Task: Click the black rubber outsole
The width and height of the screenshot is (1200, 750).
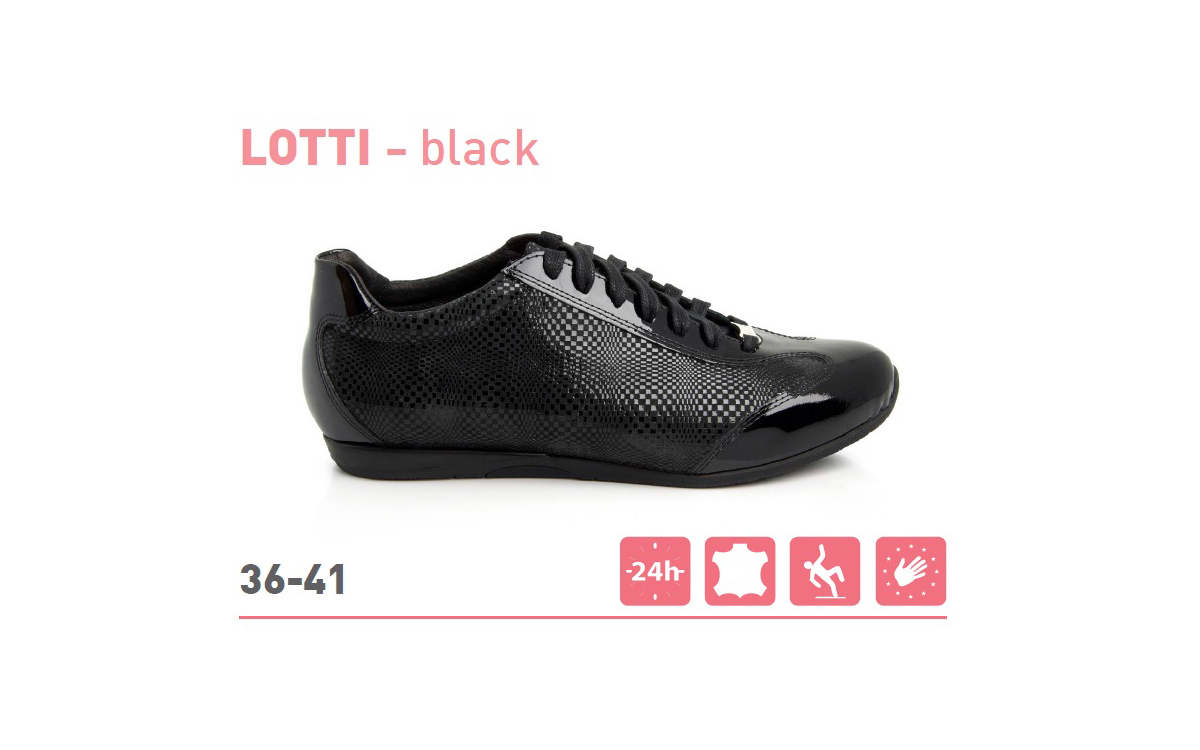Action: coord(600,470)
